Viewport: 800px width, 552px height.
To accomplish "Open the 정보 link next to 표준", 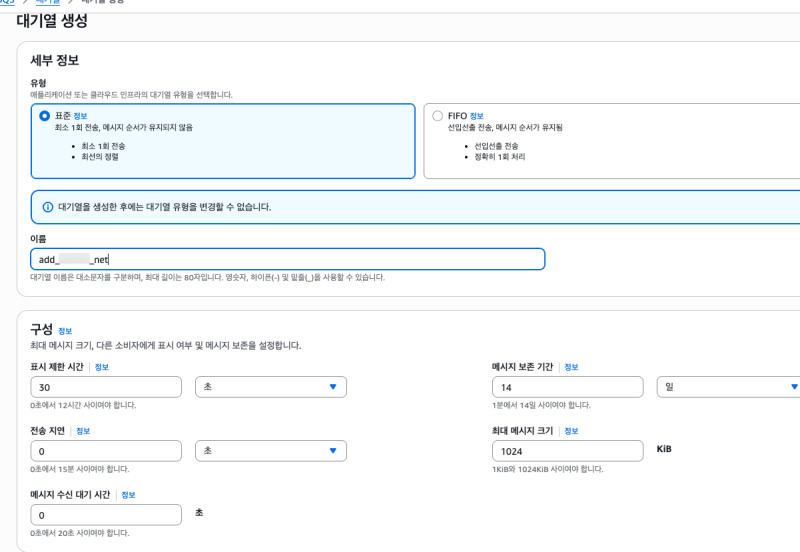I will (80, 116).
